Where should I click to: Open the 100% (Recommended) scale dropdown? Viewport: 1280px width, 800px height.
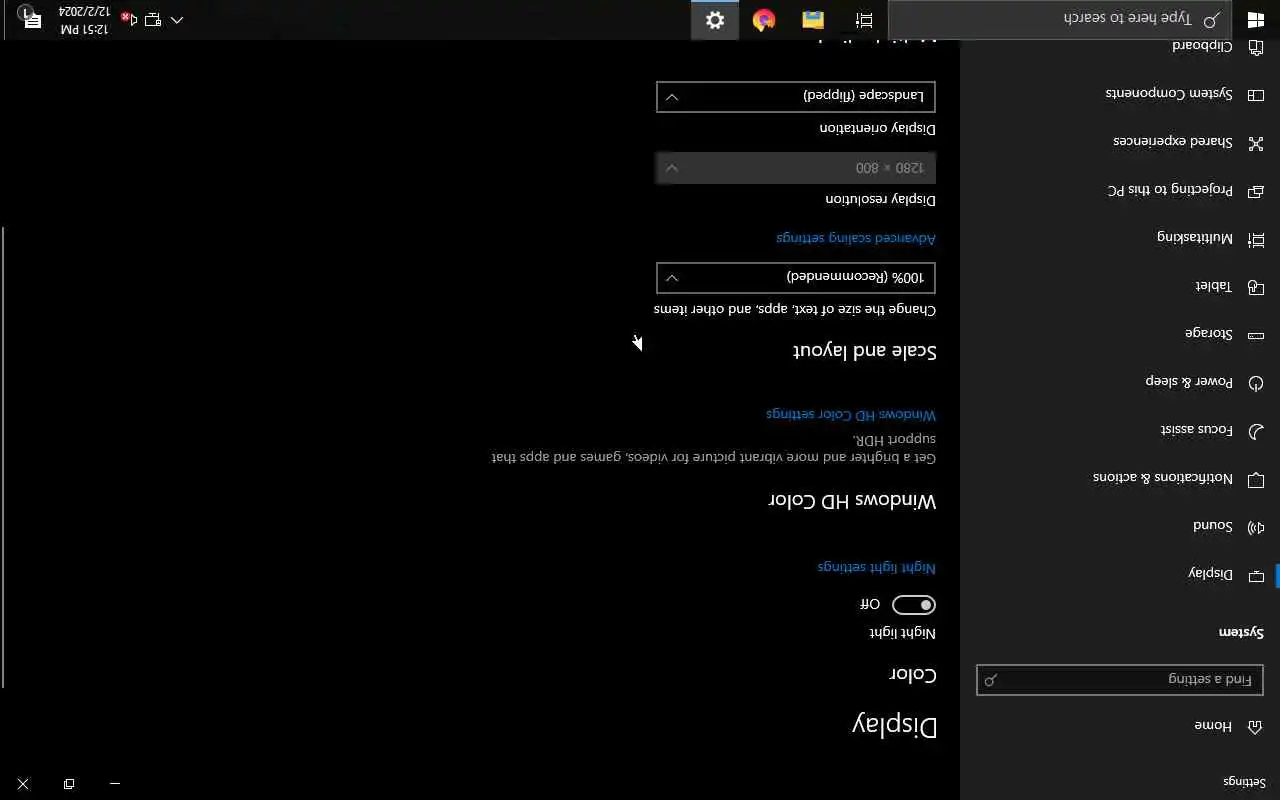pos(796,278)
